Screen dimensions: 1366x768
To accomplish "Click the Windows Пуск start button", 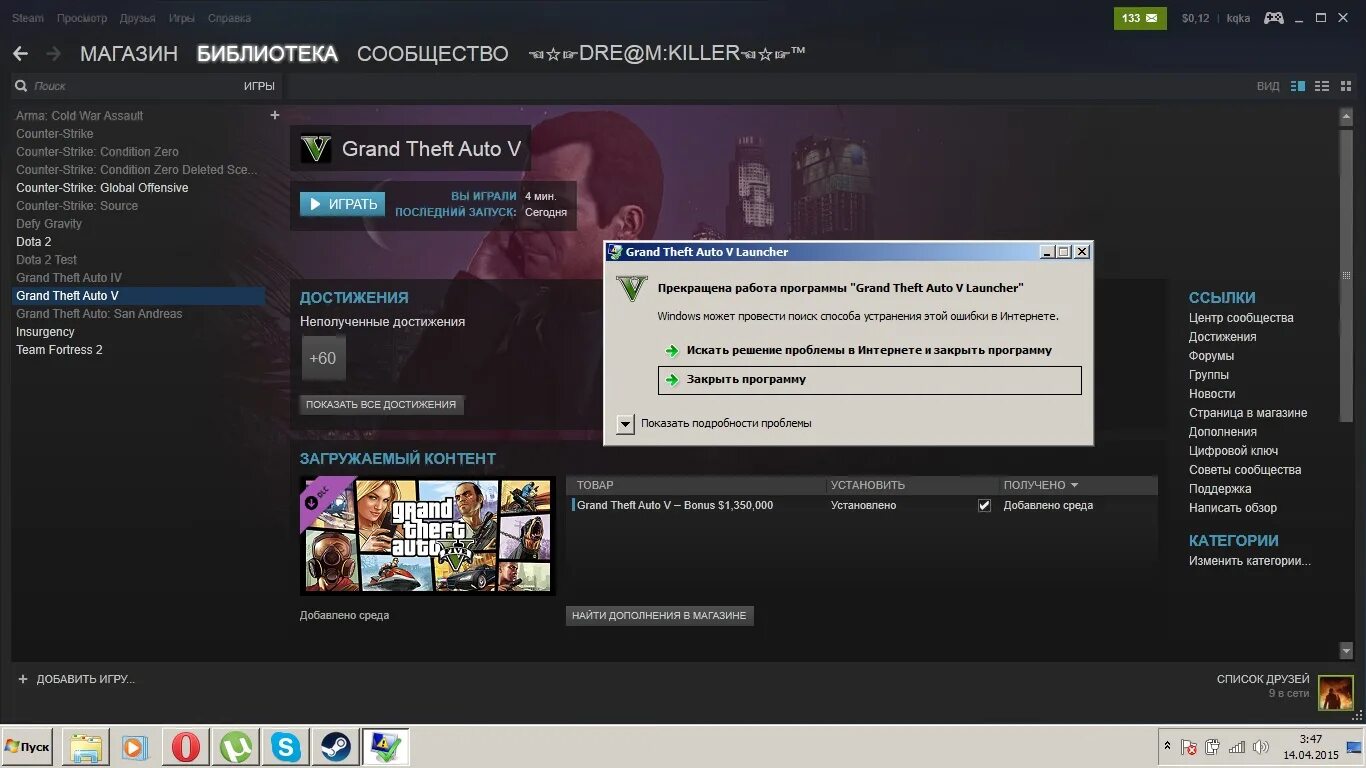I will pyautogui.click(x=27, y=747).
